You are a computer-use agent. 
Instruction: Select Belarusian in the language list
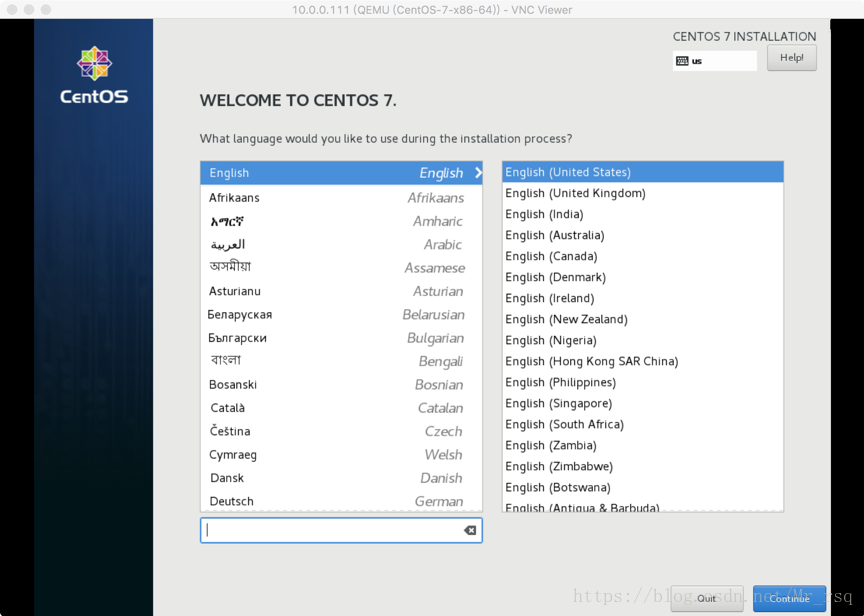[x=341, y=315]
